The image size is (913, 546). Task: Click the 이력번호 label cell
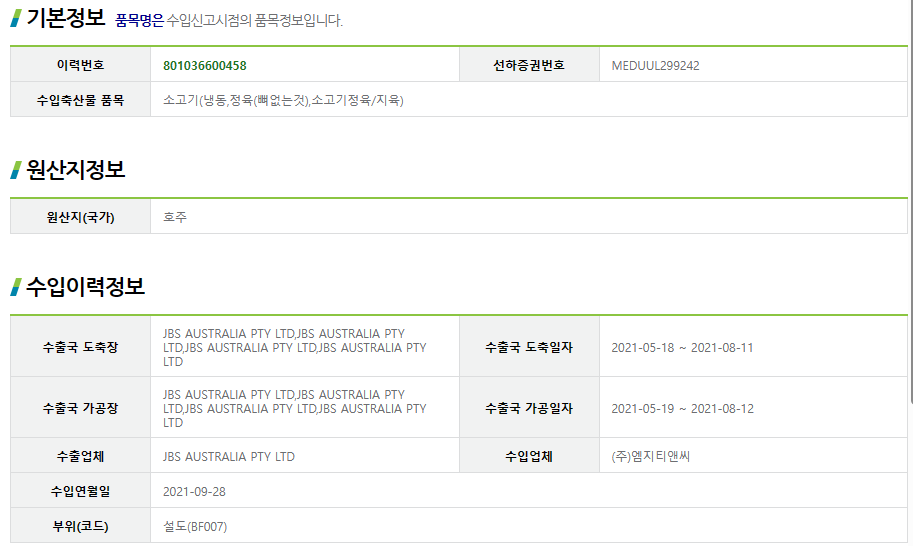pos(80,65)
